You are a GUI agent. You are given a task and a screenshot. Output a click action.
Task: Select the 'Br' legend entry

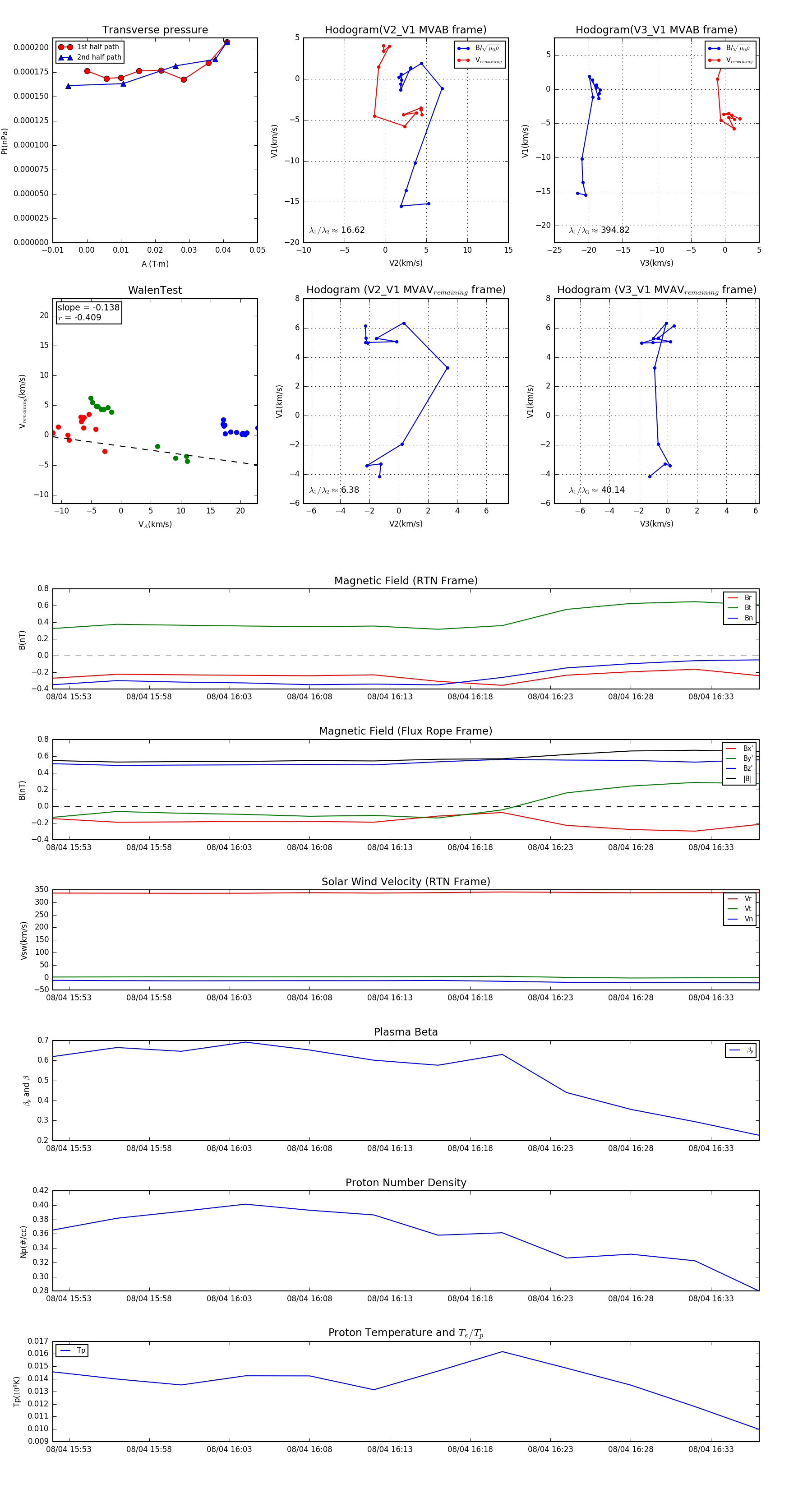740,598
